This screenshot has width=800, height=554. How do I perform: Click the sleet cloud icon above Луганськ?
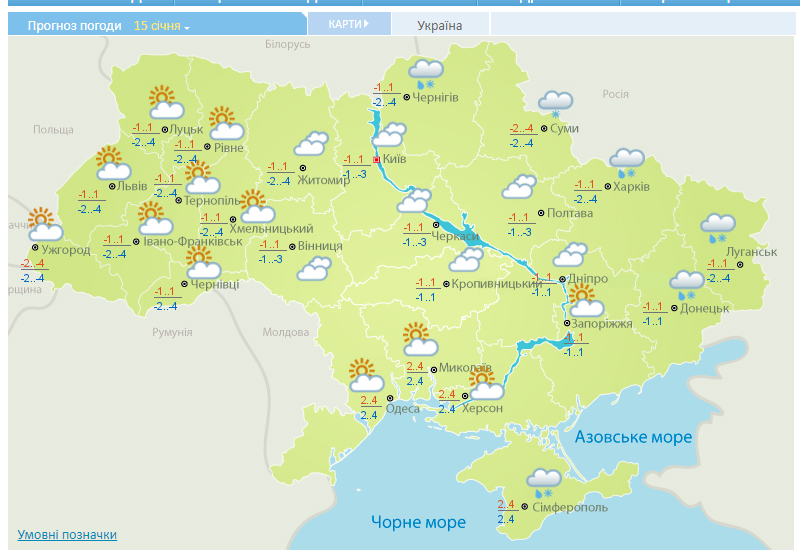(718, 229)
